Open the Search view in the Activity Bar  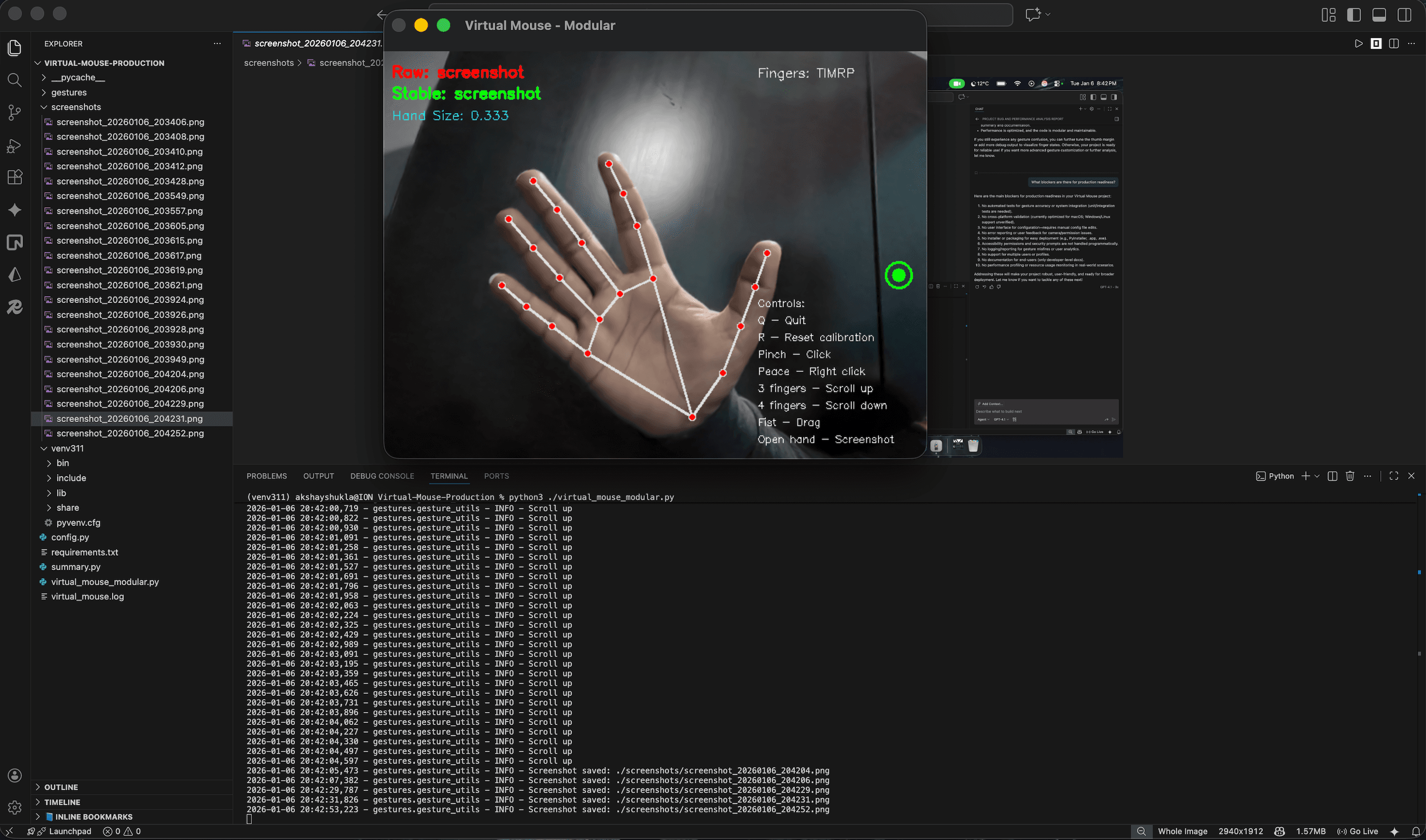coord(14,80)
